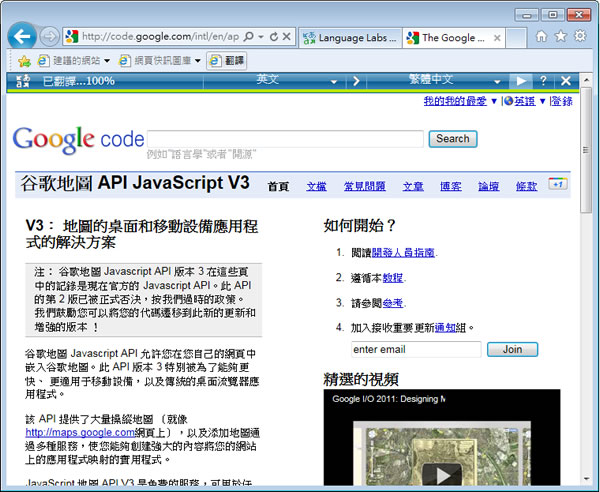
Task: Click the Join button
Action: pyautogui.click(x=512, y=350)
